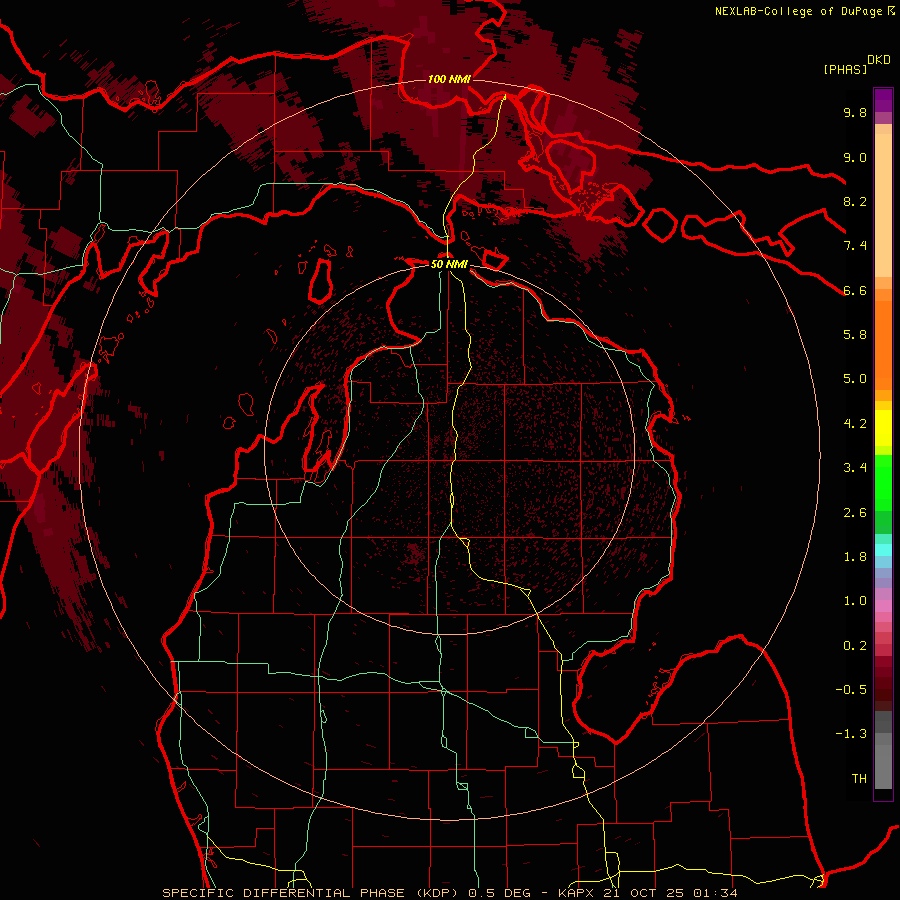The image size is (900, 900).
Task: Click the 9.0 legend value
Action: [855, 157]
